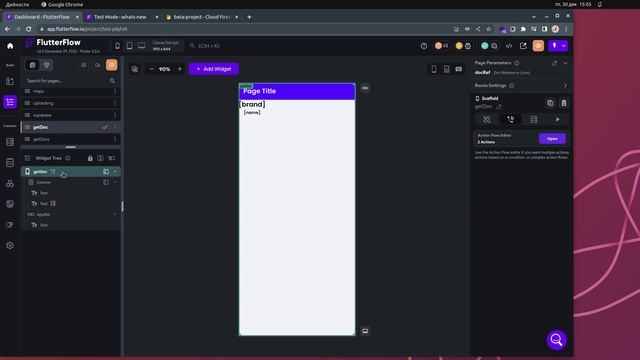Select Column in widget tree
This screenshot has width=640, height=360.
[x=70, y=182]
